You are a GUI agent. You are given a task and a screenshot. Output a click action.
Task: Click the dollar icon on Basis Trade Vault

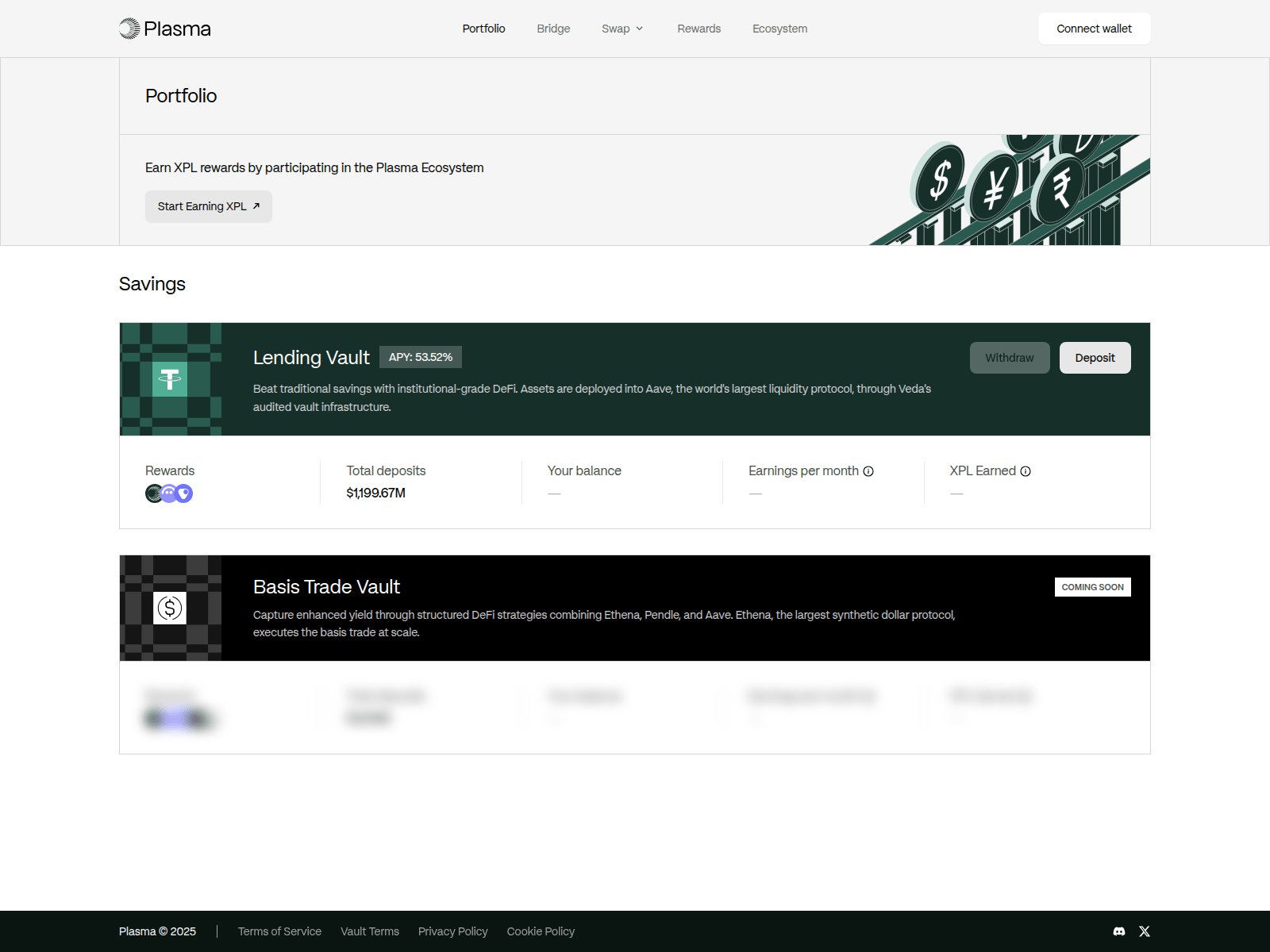[x=170, y=608]
